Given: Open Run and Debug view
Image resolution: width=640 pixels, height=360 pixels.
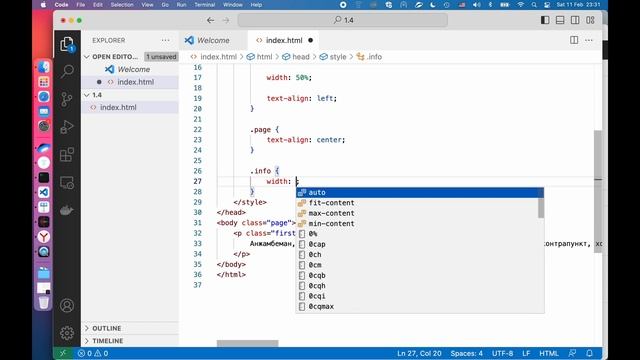Looking at the screenshot, I should pyautogui.click(x=67, y=127).
